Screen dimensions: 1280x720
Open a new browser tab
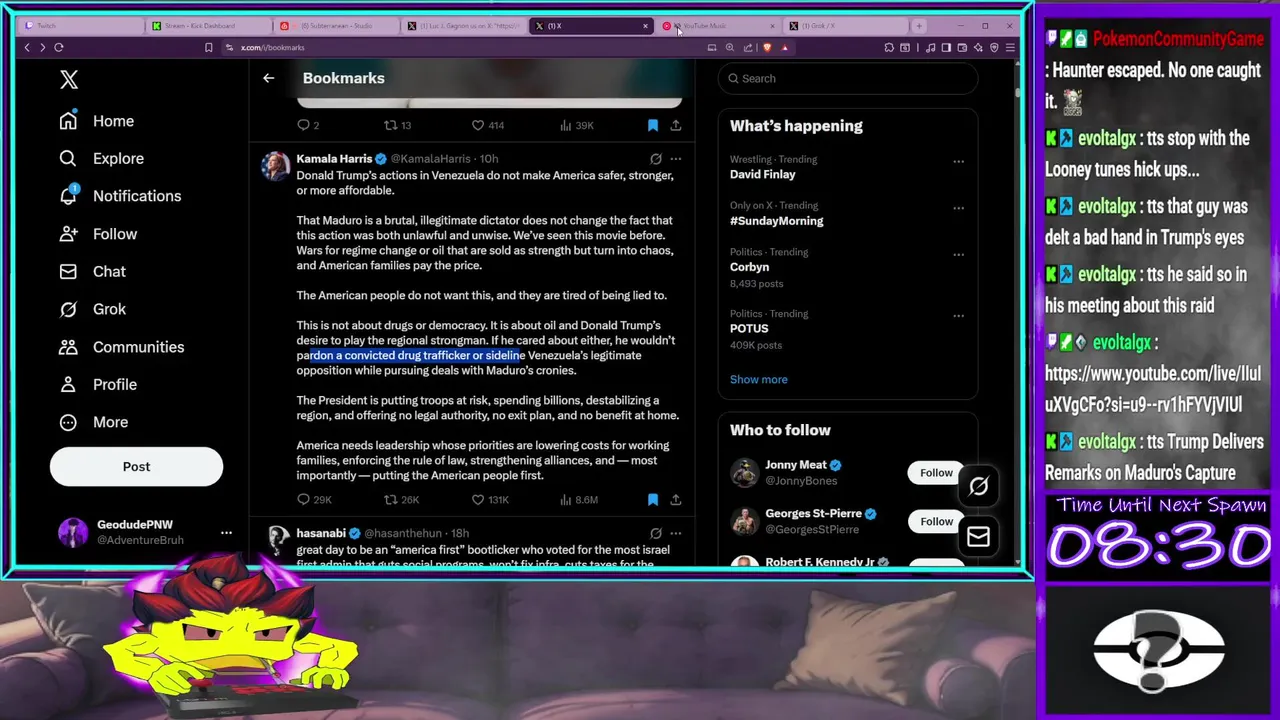(x=919, y=26)
